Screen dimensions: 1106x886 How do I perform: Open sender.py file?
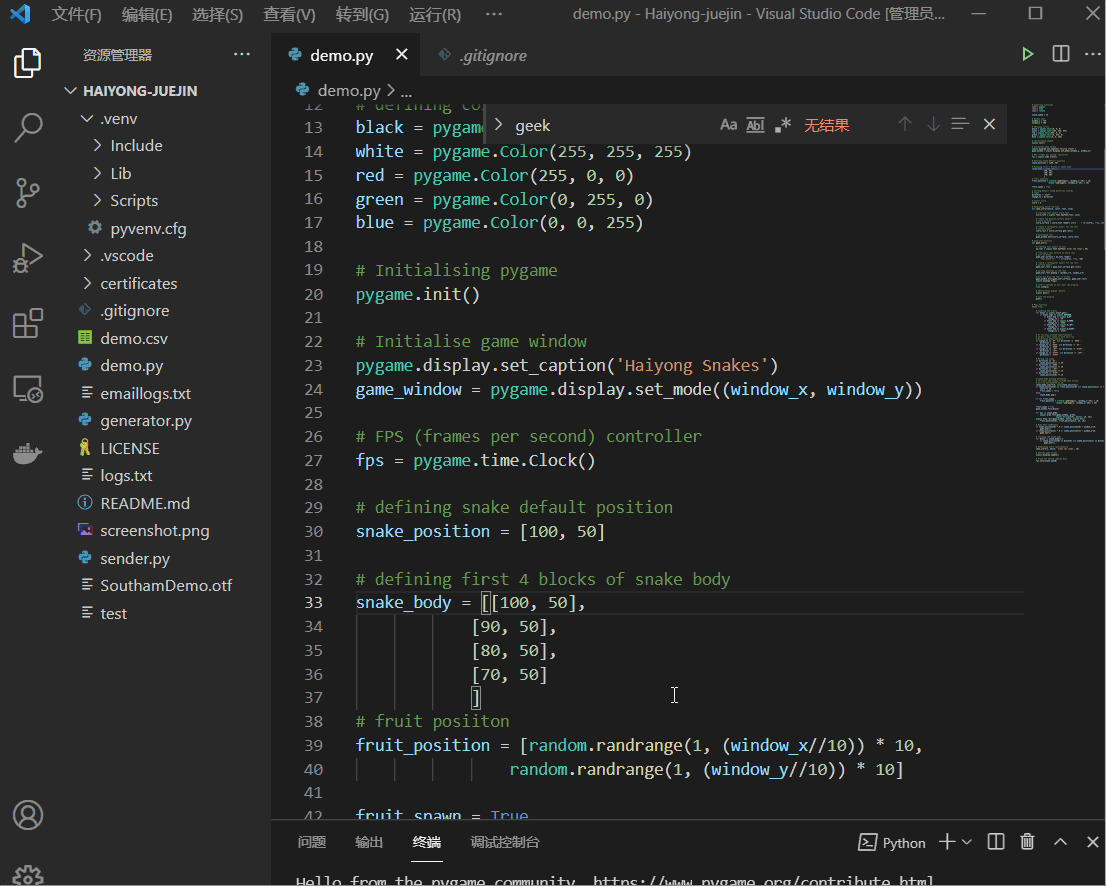click(x=135, y=559)
